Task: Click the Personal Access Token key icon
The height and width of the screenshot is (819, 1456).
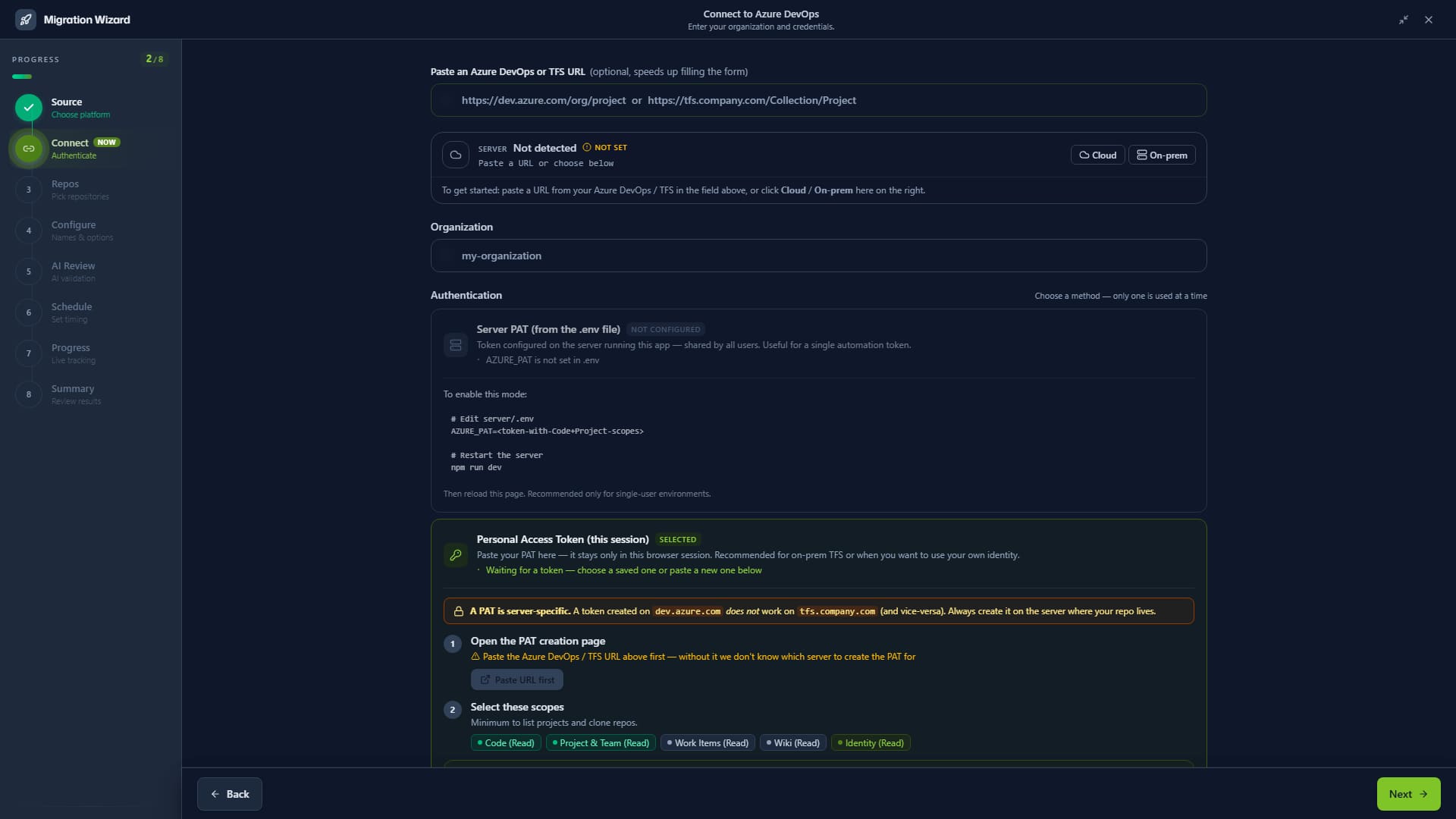Action: click(x=456, y=555)
